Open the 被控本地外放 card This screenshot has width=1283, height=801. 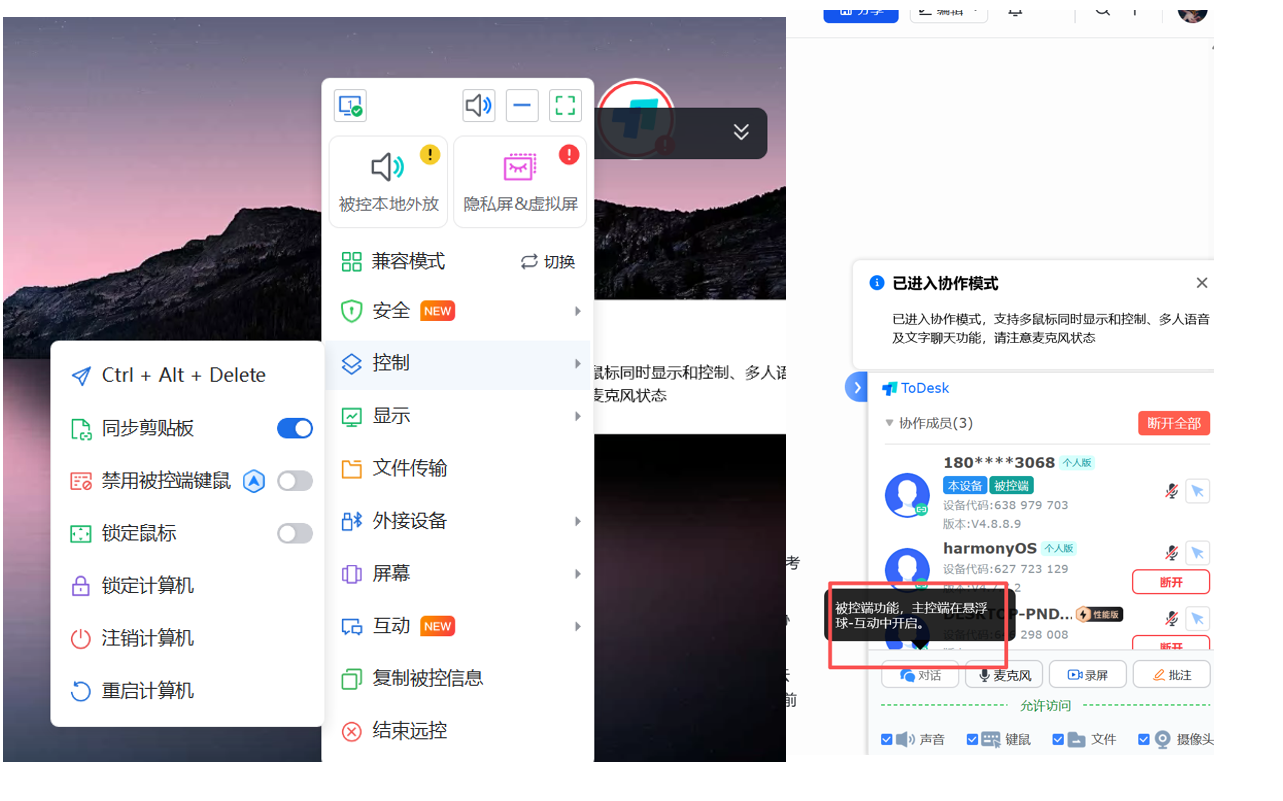(389, 181)
